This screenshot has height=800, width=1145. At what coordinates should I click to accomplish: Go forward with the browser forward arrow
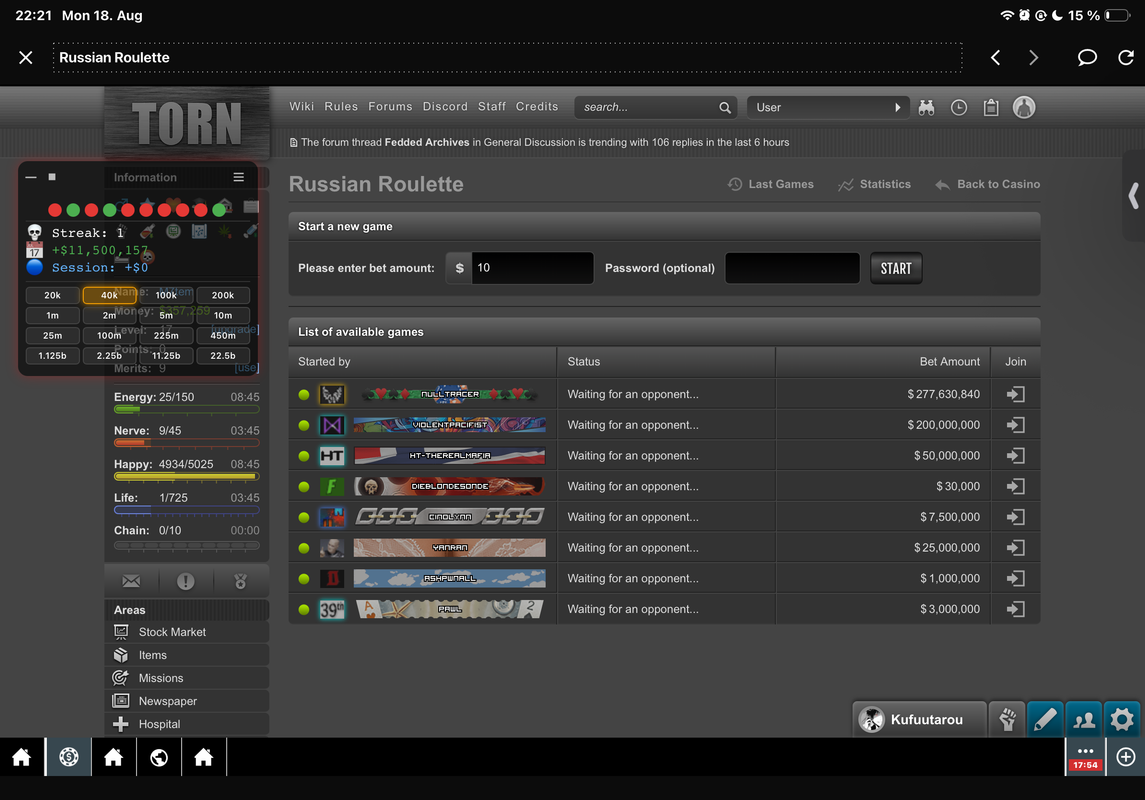pos(1033,58)
